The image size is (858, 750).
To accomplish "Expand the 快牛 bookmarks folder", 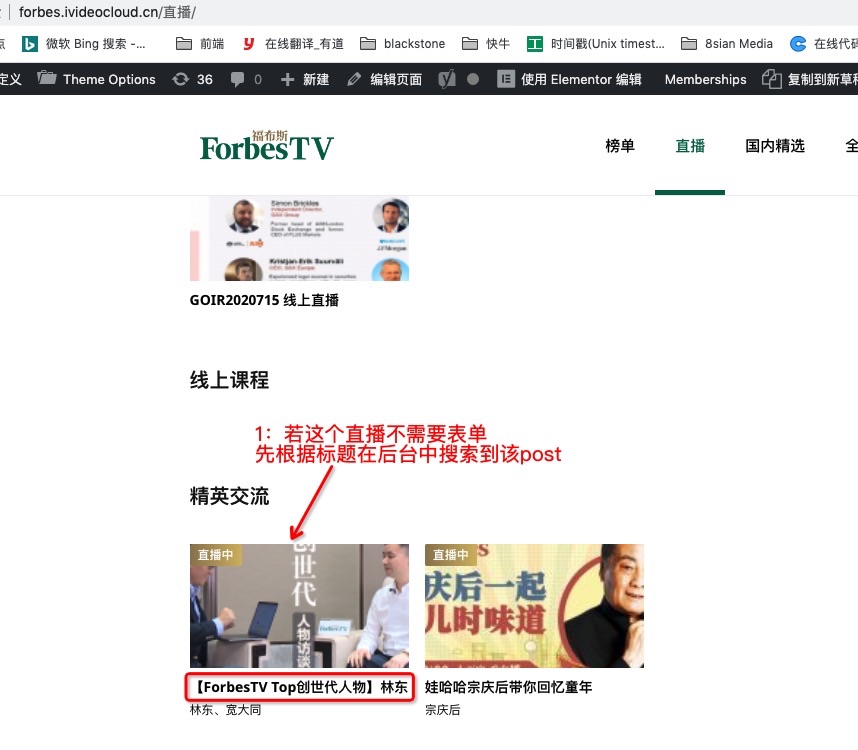I will (486, 44).
